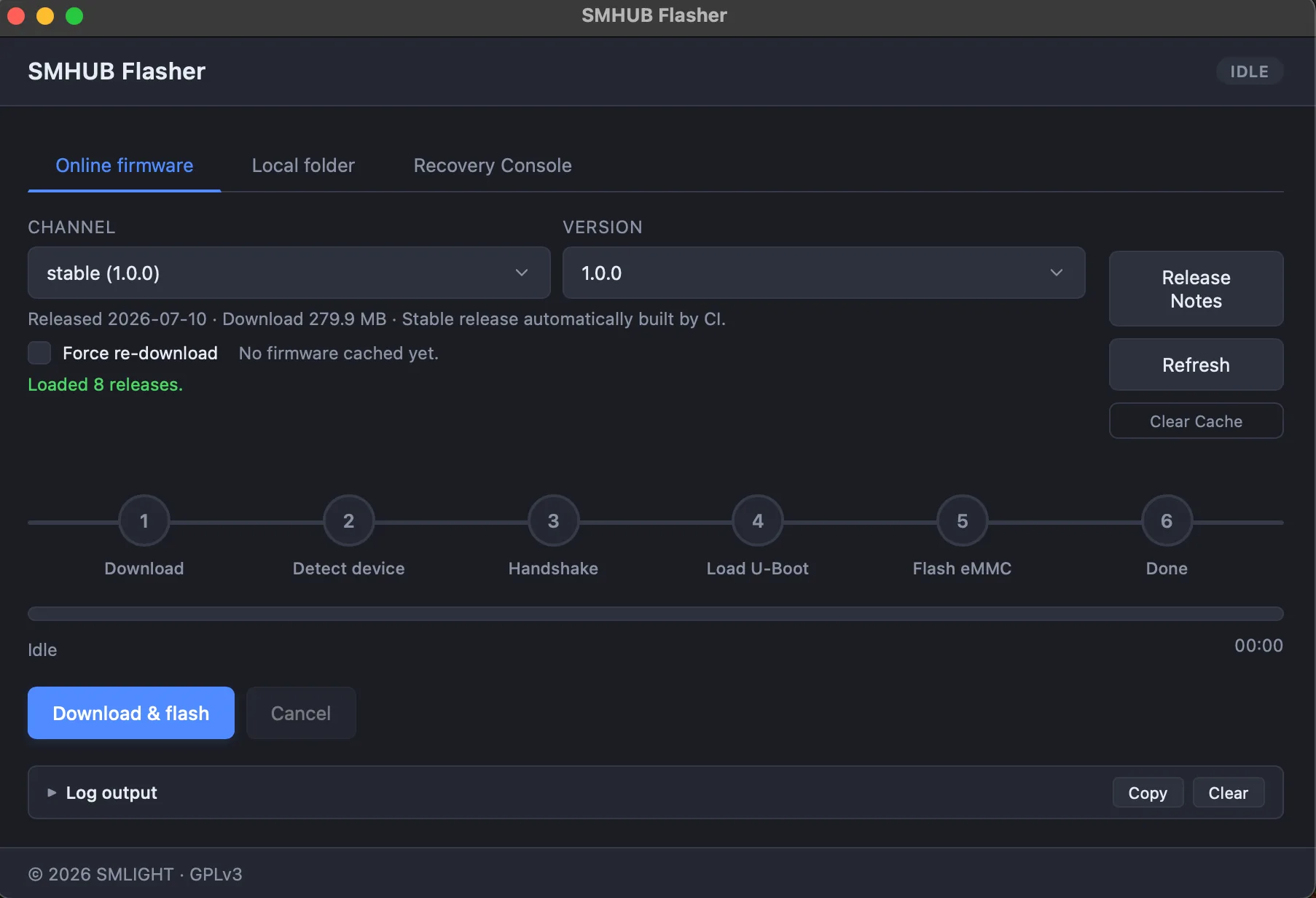This screenshot has height=898, width=1316.
Task: Click step 5 Flash eMMC circle
Action: (963, 521)
